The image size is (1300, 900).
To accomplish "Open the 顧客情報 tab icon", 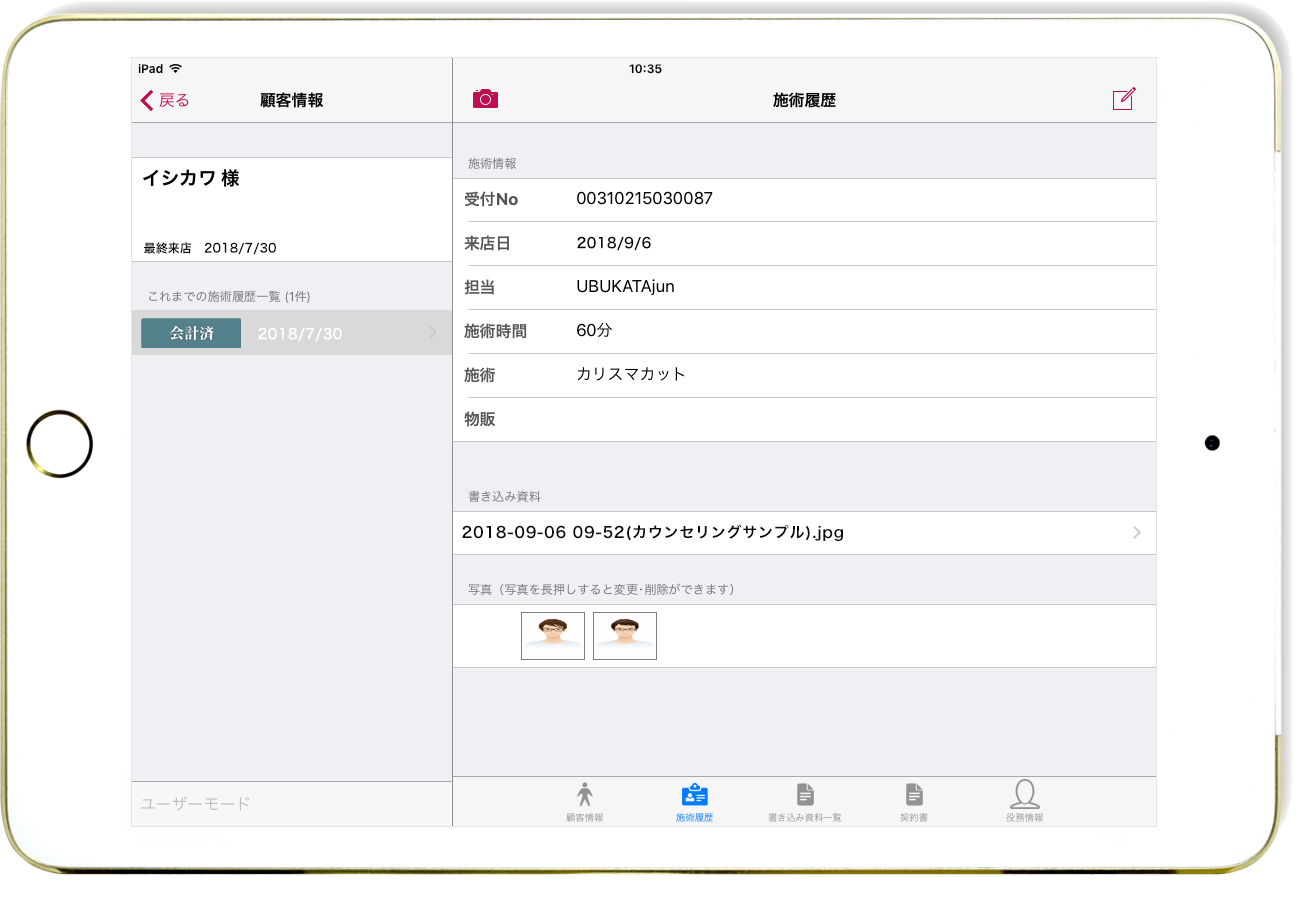I will (585, 796).
